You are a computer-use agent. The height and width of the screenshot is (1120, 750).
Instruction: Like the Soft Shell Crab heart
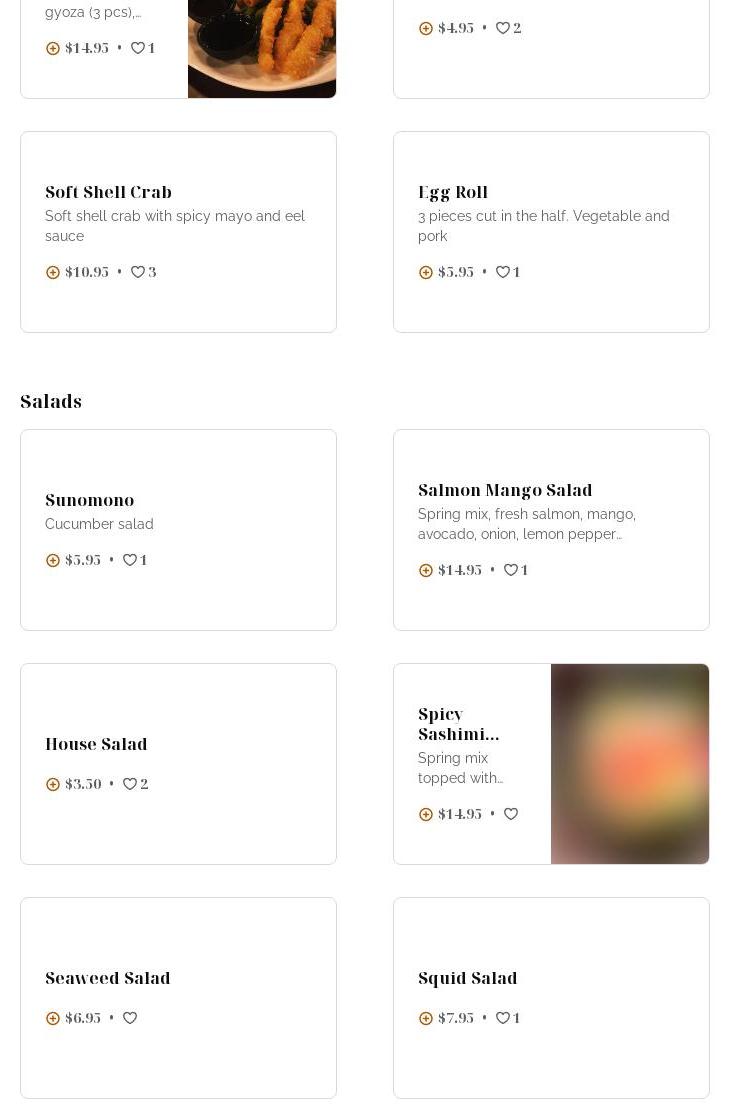tap(138, 272)
